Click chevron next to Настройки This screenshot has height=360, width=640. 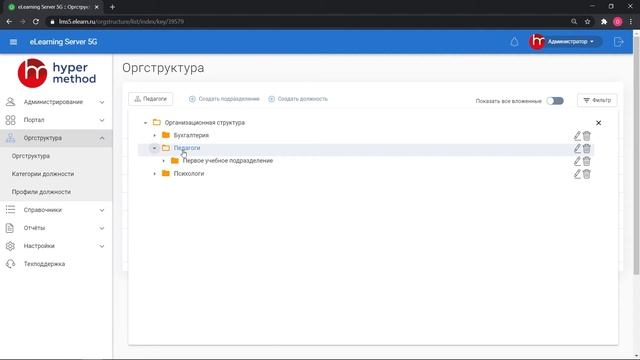pos(102,246)
